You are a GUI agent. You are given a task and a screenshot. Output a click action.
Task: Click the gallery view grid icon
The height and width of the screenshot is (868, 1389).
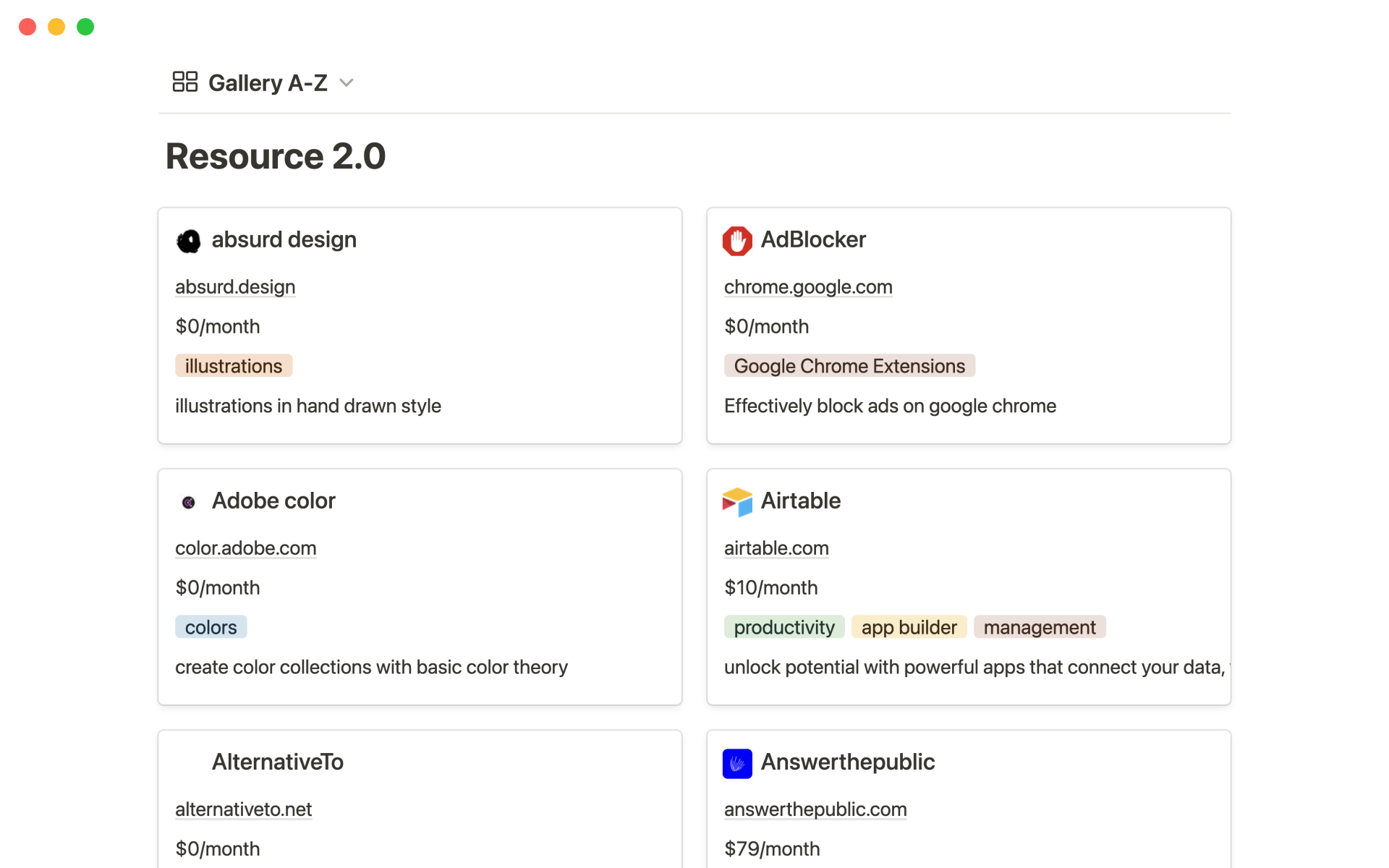click(184, 82)
